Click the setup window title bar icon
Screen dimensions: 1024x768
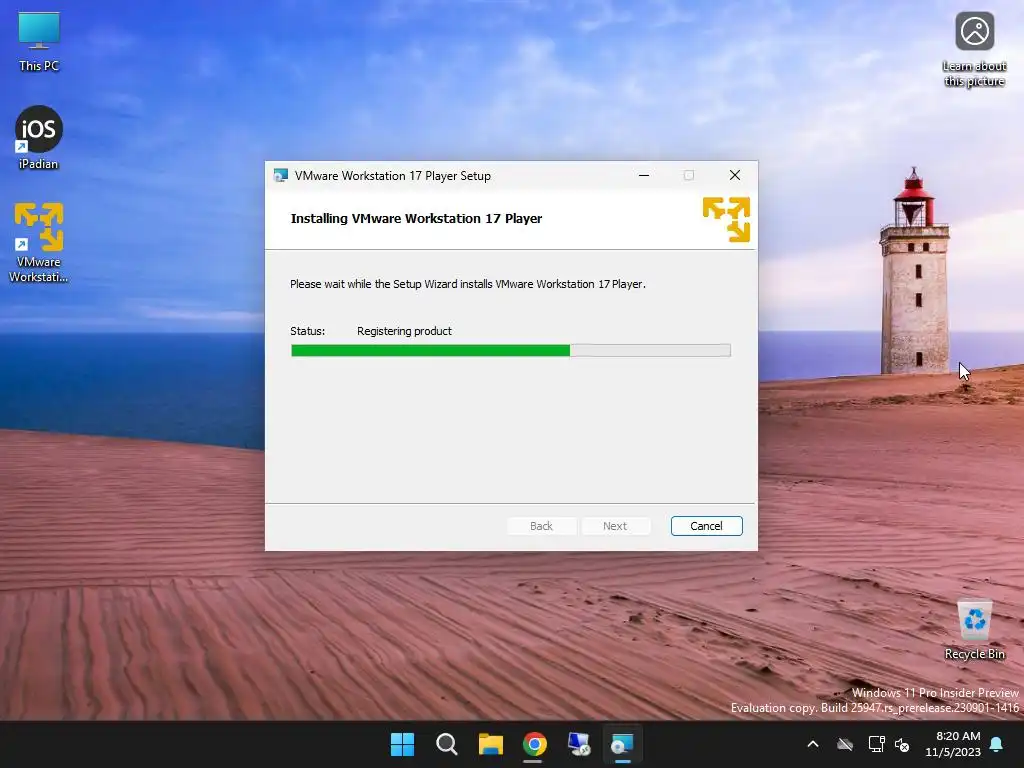coord(281,176)
